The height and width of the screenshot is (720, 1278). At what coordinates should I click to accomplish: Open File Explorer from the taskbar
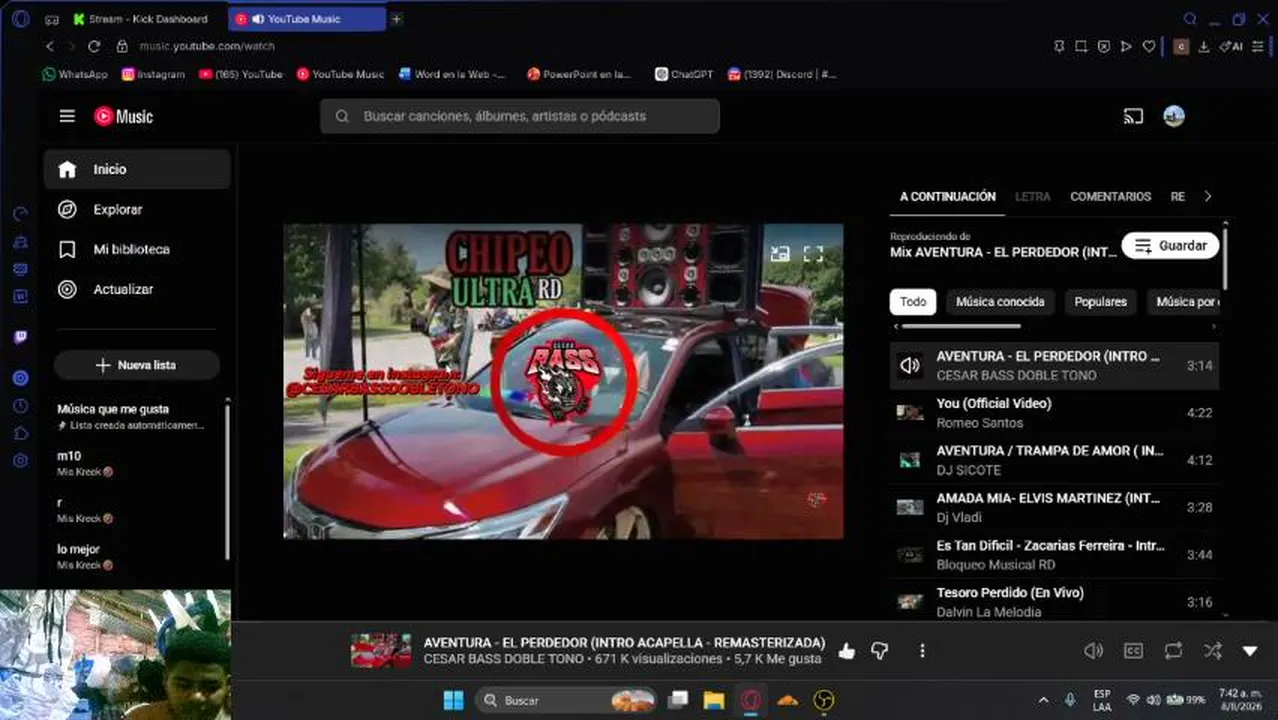point(713,700)
